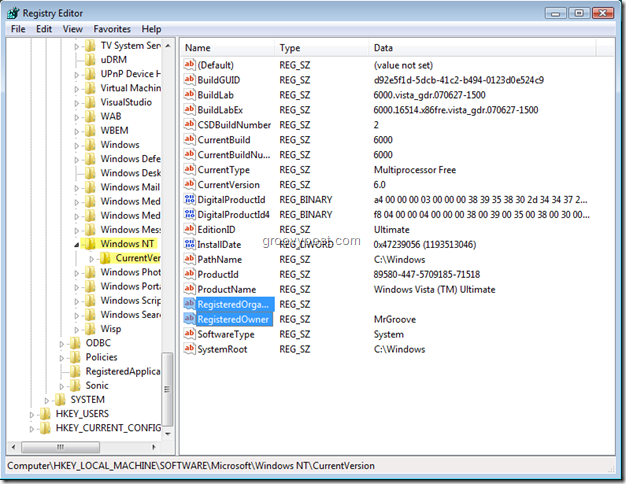Click the CSDBuildNumber string icon

189,125
